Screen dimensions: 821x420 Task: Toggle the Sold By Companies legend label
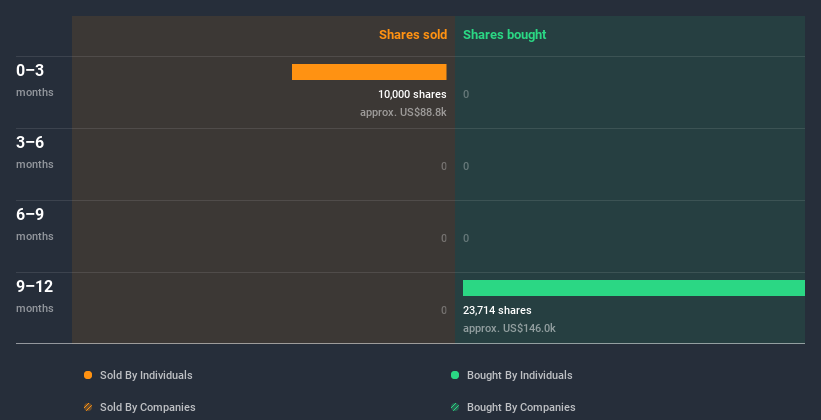pyautogui.click(x=147, y=407)
